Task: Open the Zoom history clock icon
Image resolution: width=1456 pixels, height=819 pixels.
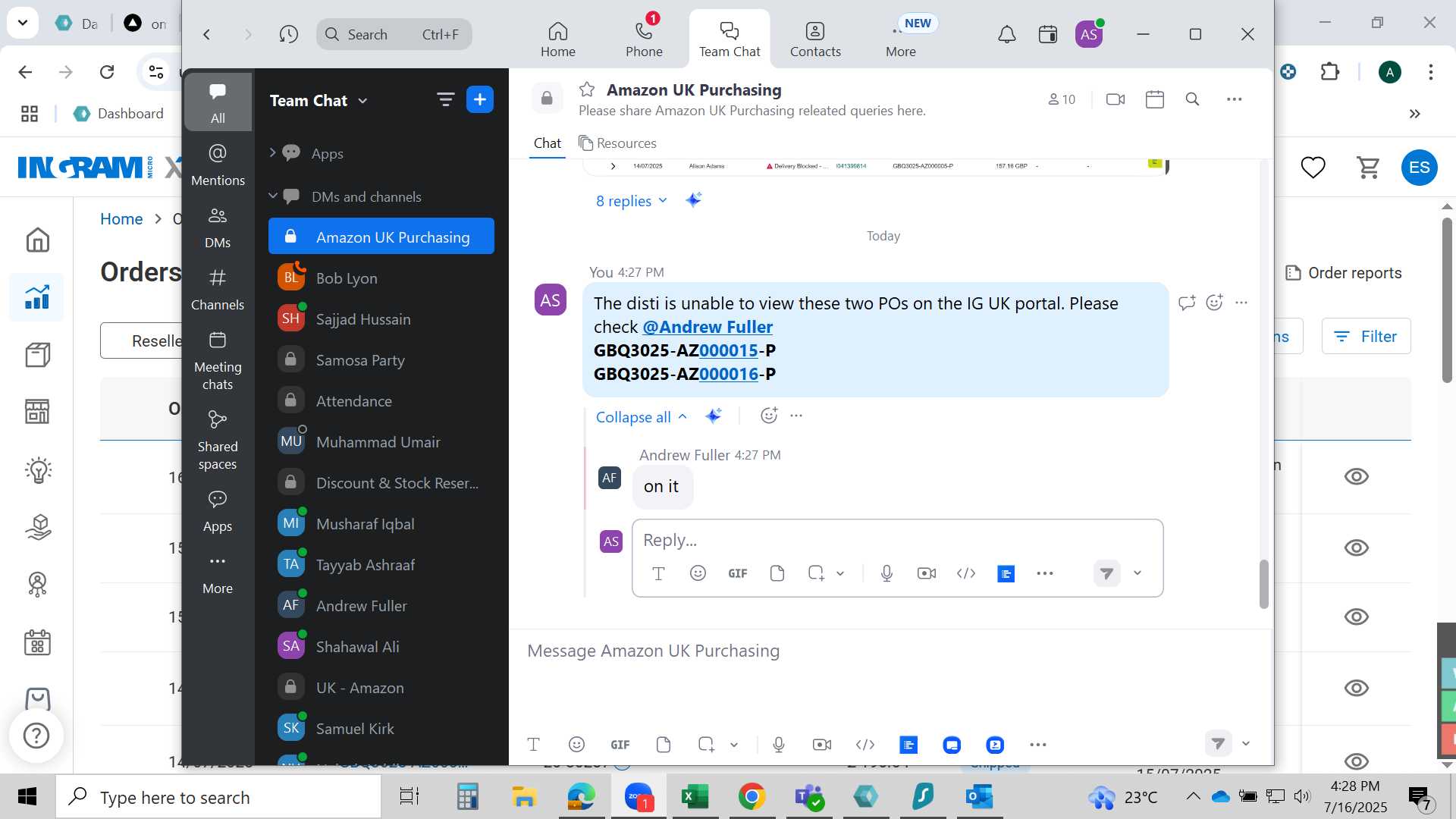Action: pos(288,34)
